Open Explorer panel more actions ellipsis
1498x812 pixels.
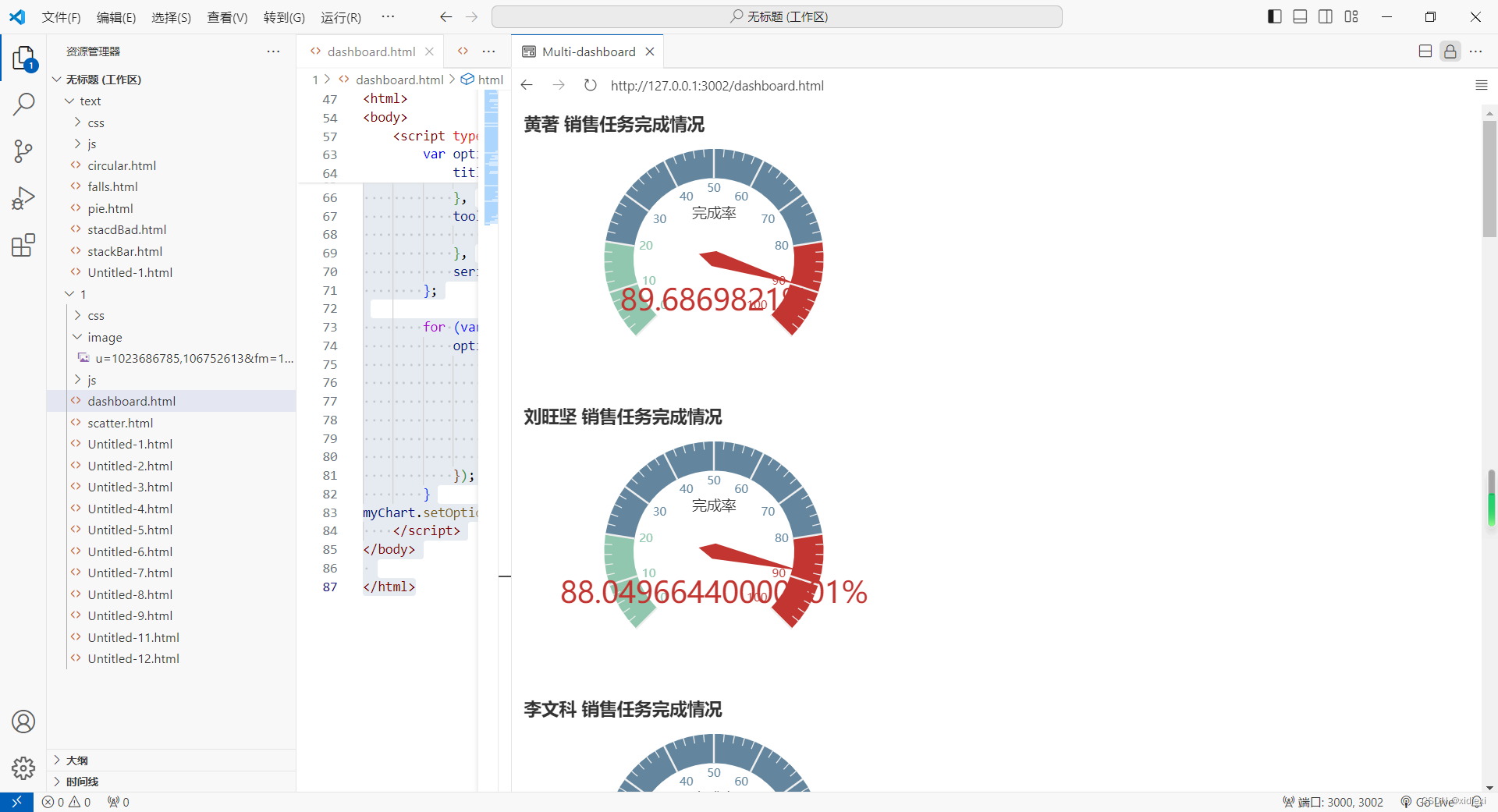tap(273, 51)
